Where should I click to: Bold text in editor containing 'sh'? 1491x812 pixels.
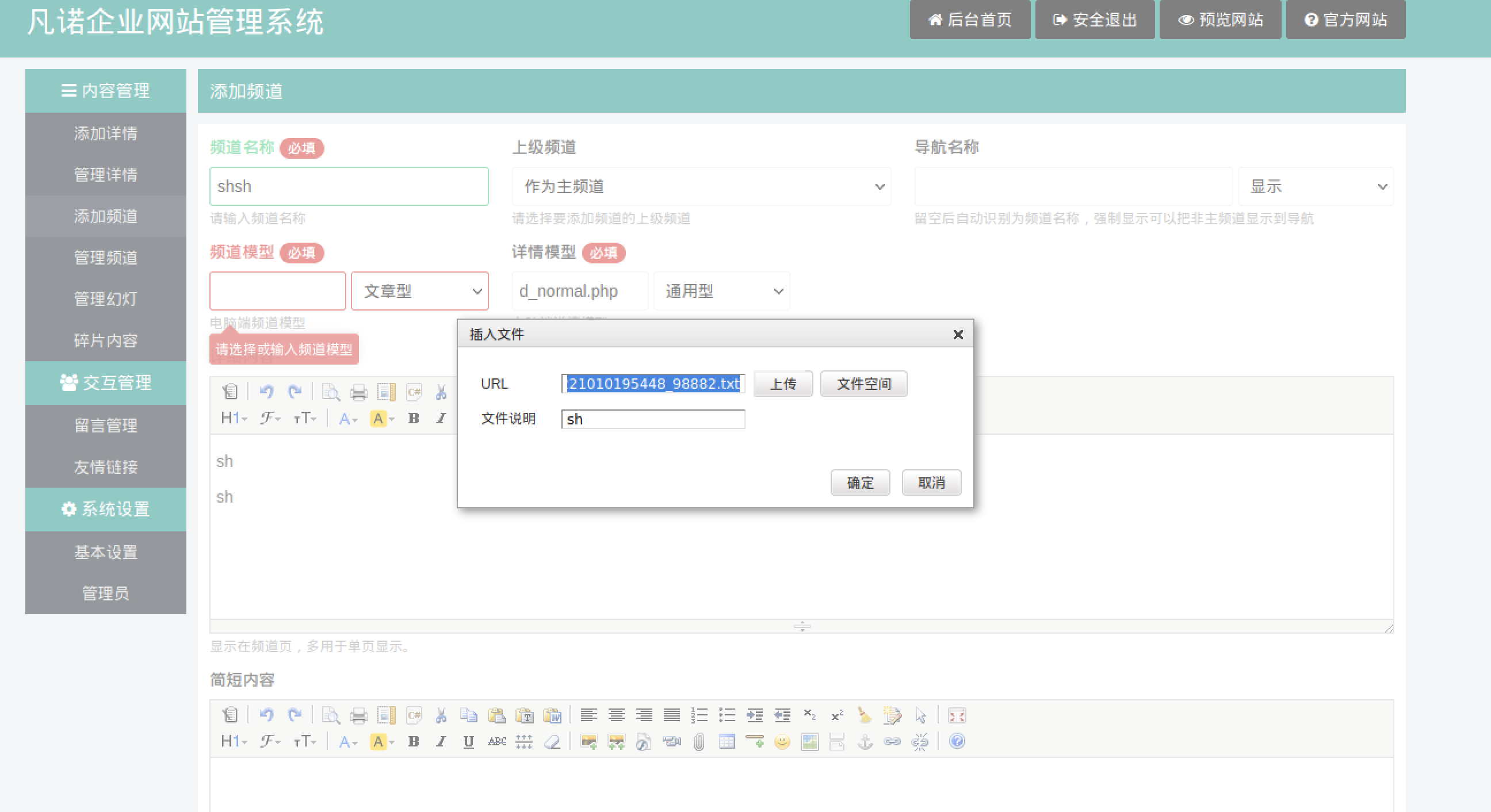click(x=413, y=419)
